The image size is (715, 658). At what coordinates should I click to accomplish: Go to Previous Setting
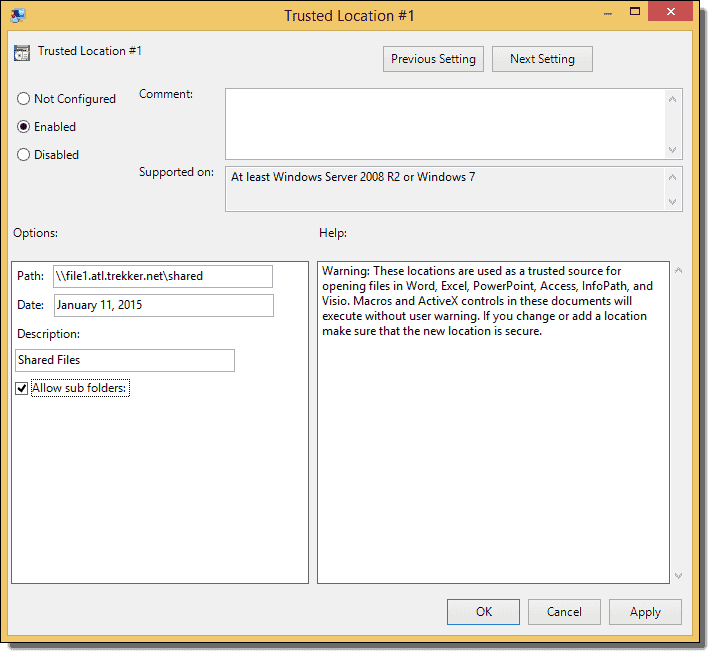(x=433, y=59)
